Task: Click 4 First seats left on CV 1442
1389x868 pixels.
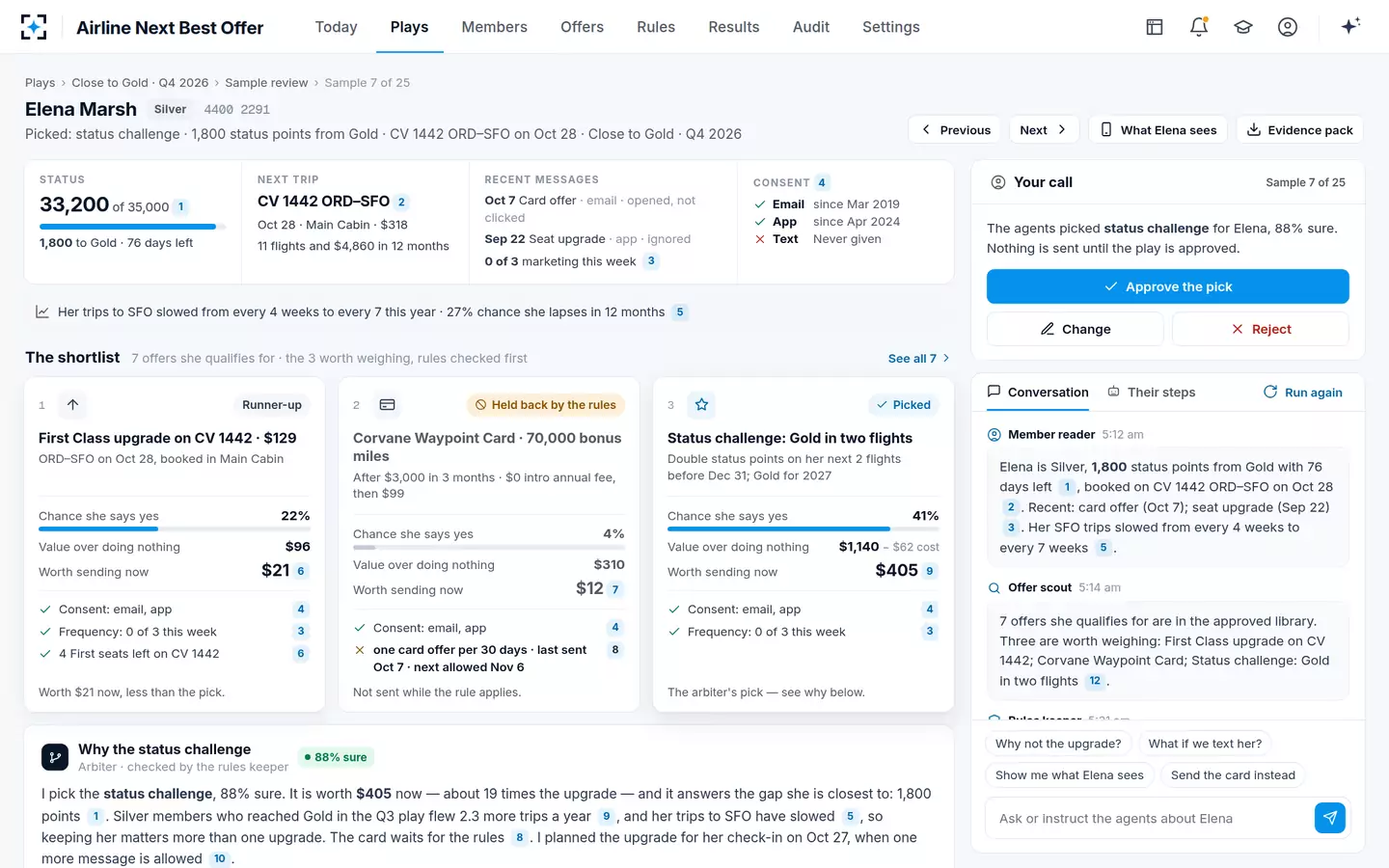Action: pos(139,654)
